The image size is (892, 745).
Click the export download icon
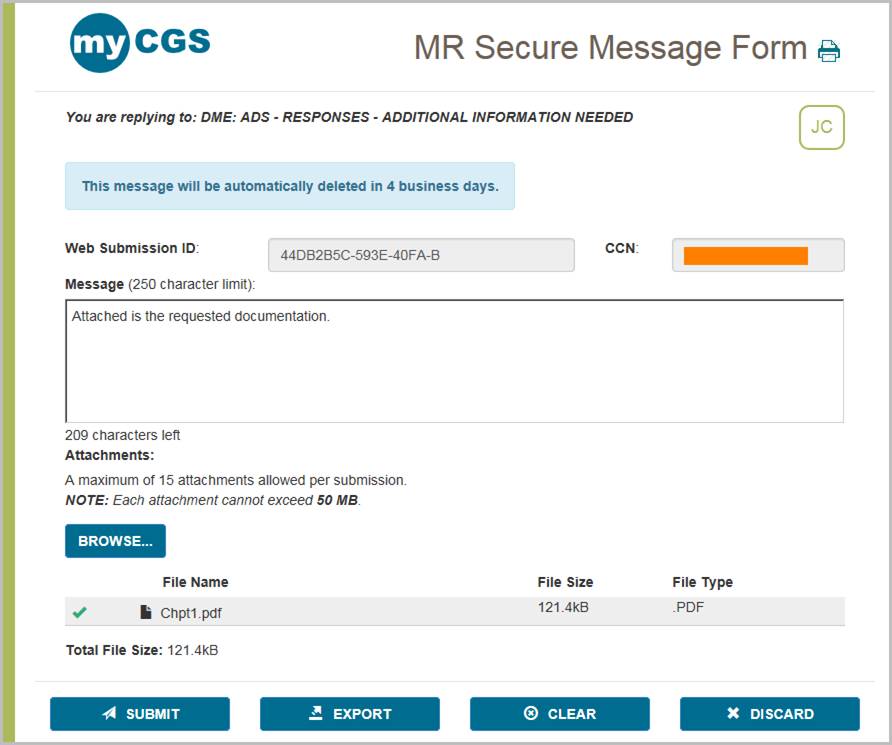[x=318, y=713]
